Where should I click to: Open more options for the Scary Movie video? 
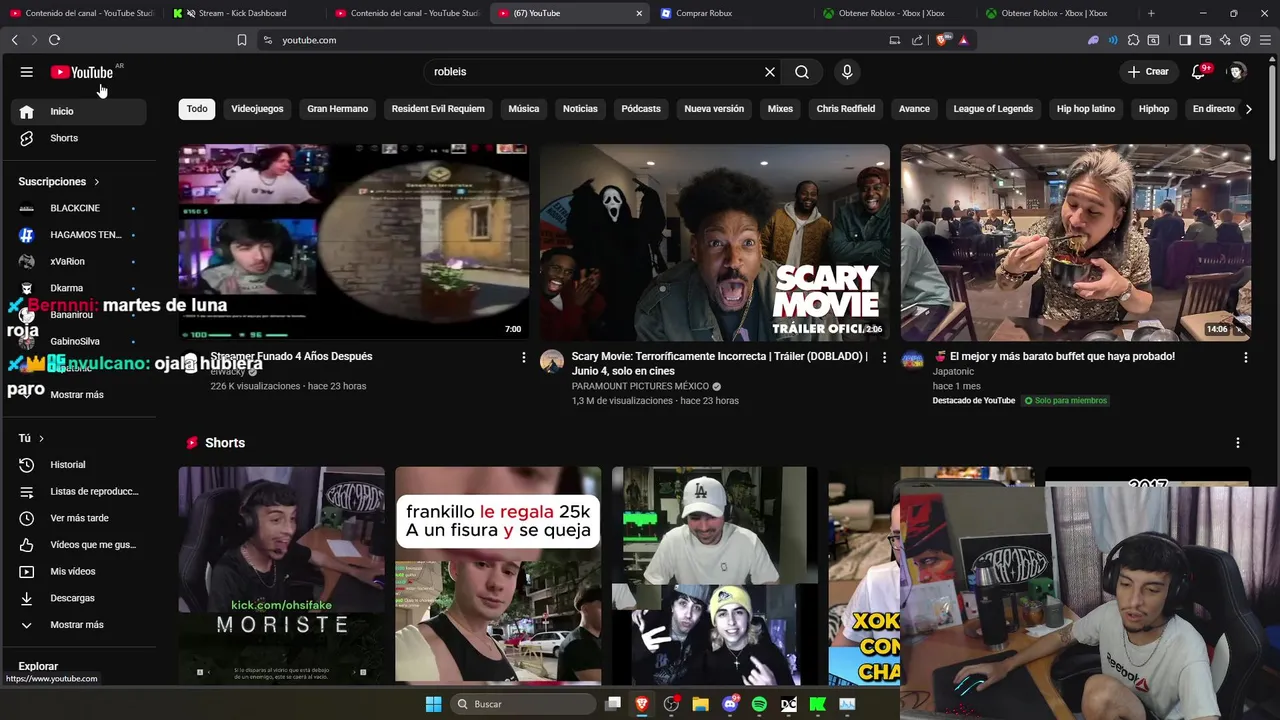tap(884, 357)
